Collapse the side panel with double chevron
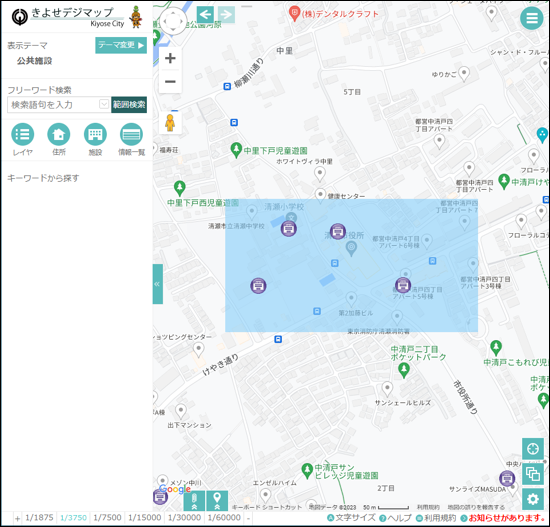 (157, 284)
